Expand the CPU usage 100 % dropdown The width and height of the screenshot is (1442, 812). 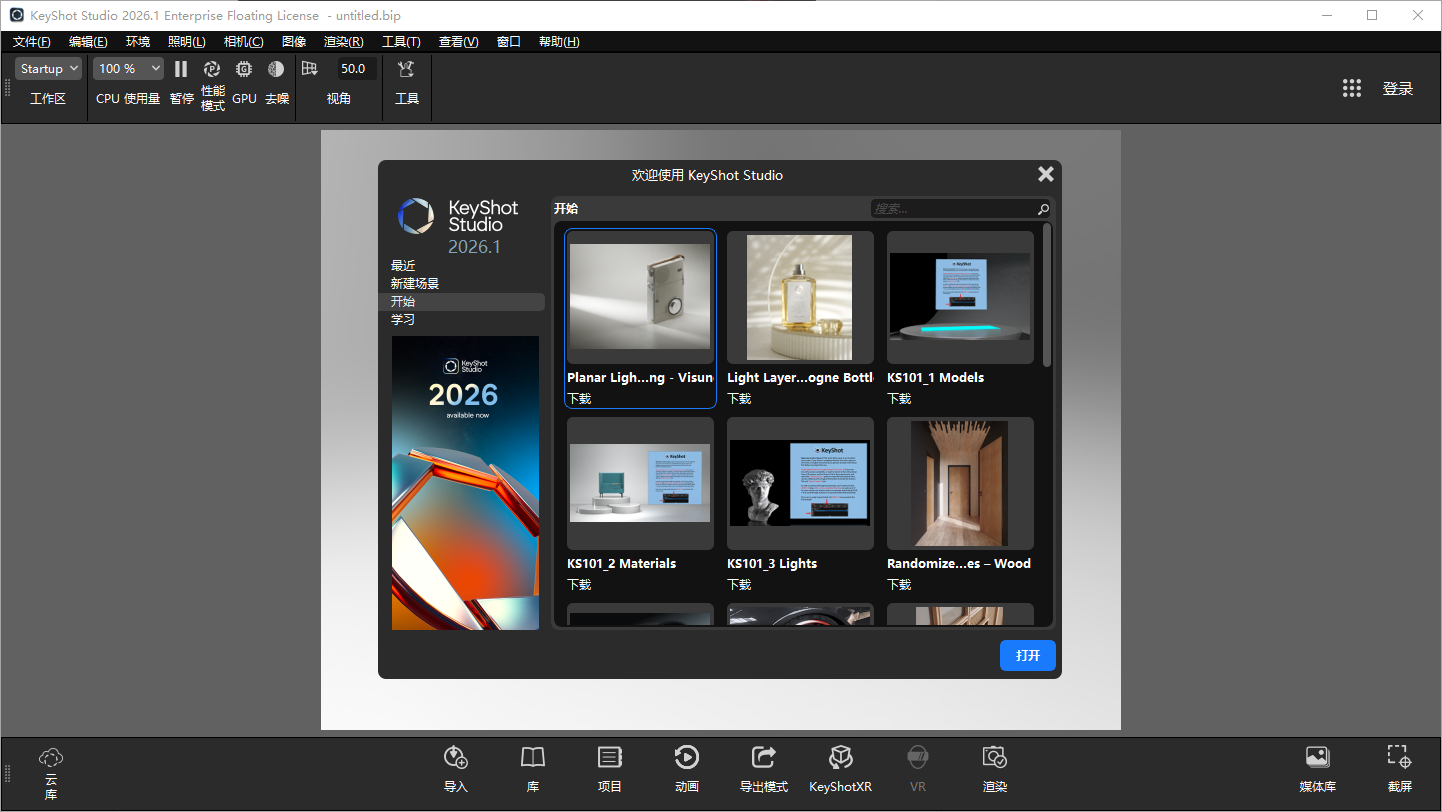coord(128,69)
